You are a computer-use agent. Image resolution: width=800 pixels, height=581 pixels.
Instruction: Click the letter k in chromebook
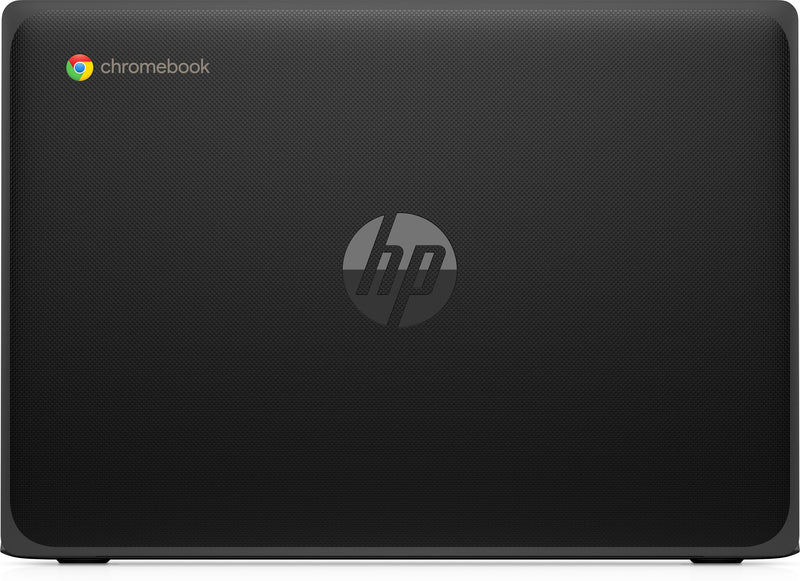pyautogui.click(x=203, y=67)
